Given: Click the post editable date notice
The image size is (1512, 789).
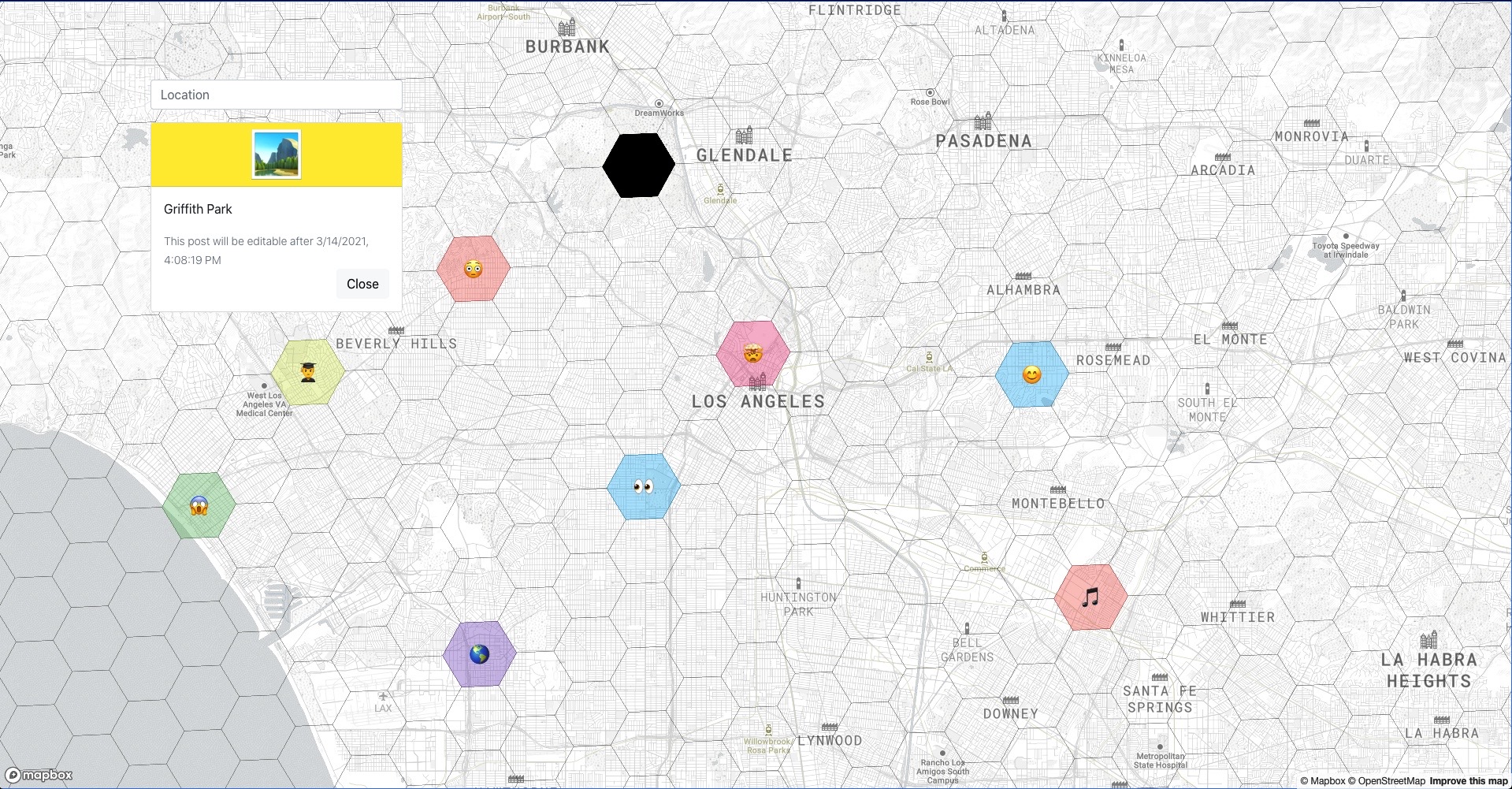Looking at the screenshot, I should coord(266,251).
